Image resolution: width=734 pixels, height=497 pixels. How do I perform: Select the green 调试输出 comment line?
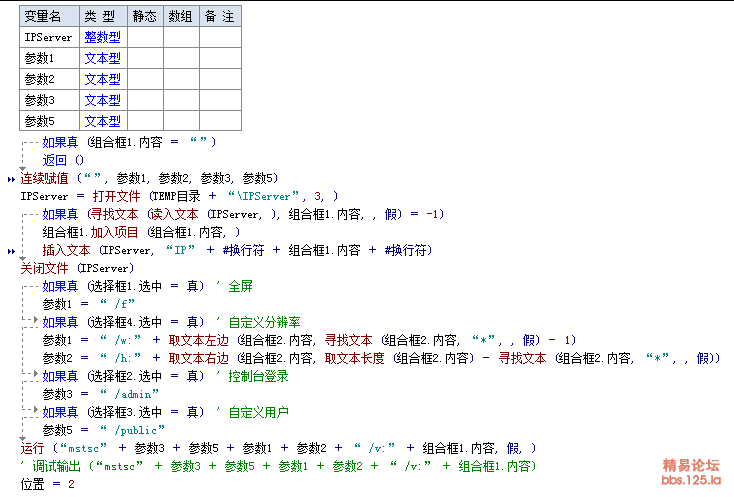tap(280, 466)
